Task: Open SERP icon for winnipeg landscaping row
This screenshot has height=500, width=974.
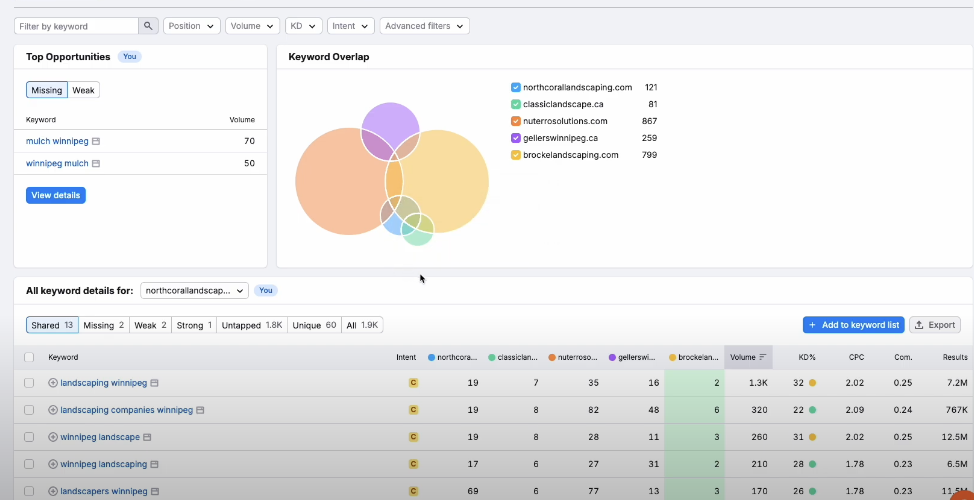Action: (x=155, y=465)
